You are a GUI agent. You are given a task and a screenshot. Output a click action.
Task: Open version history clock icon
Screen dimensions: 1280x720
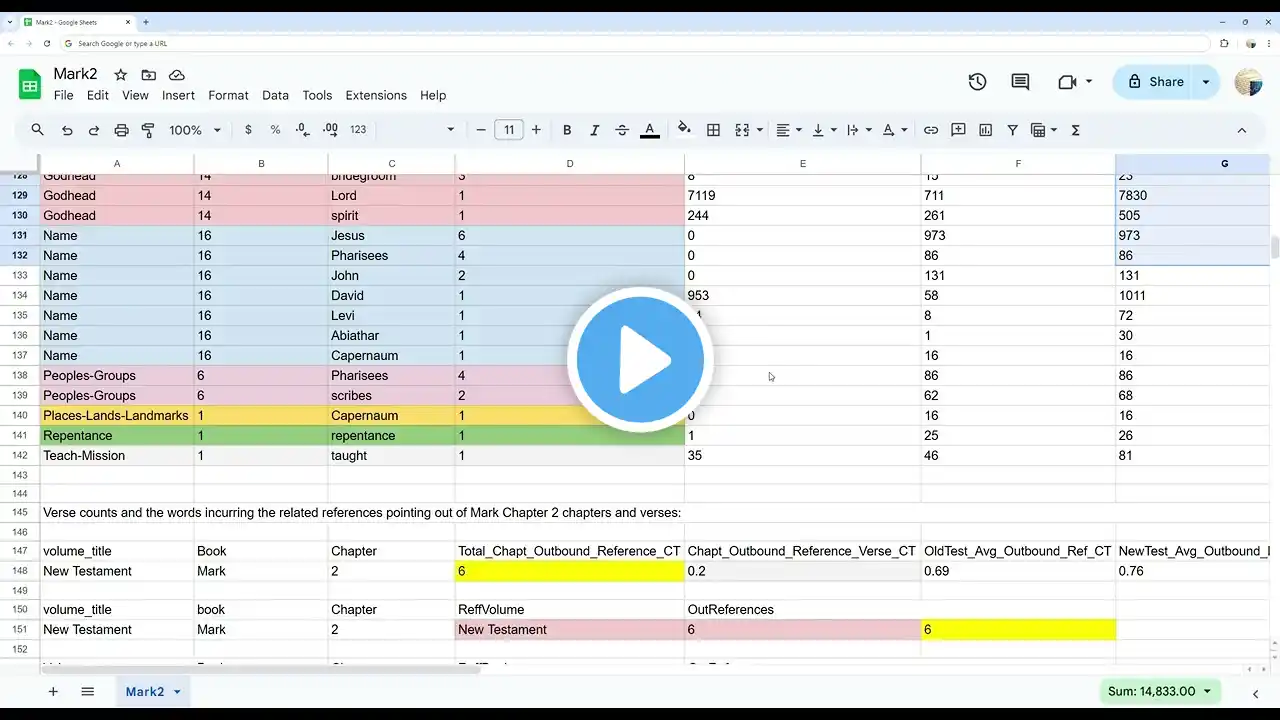(977, 82)
